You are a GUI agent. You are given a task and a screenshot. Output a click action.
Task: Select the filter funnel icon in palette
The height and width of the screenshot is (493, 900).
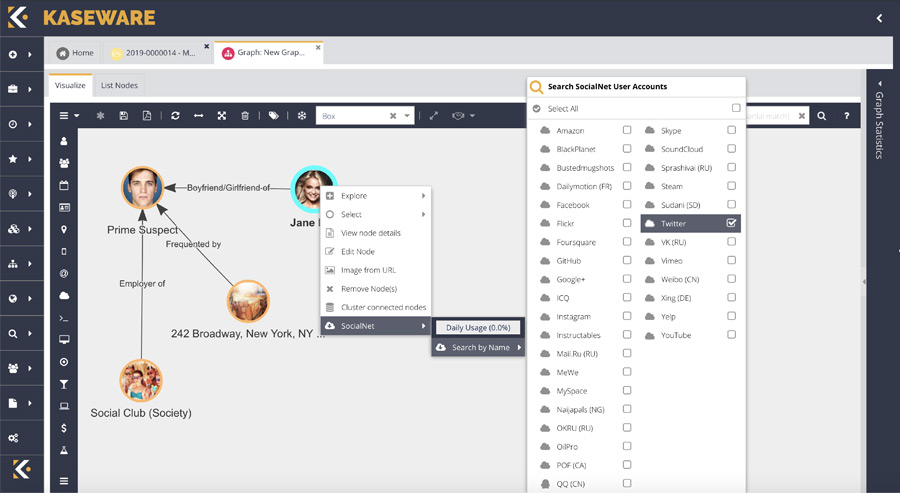[x=64, y=384]
